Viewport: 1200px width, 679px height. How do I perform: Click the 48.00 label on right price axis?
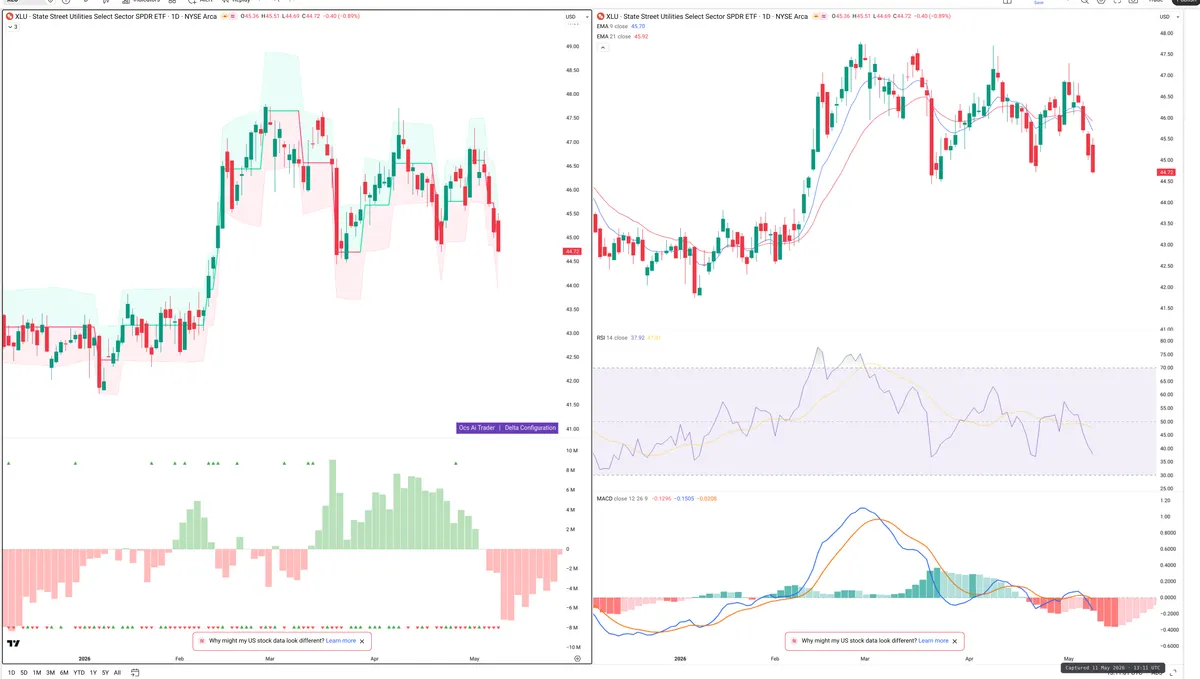click(x=1165, y=33)
